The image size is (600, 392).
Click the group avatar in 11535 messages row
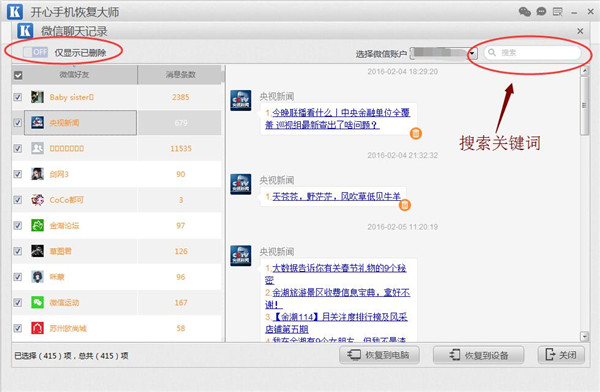pos(37,148)
